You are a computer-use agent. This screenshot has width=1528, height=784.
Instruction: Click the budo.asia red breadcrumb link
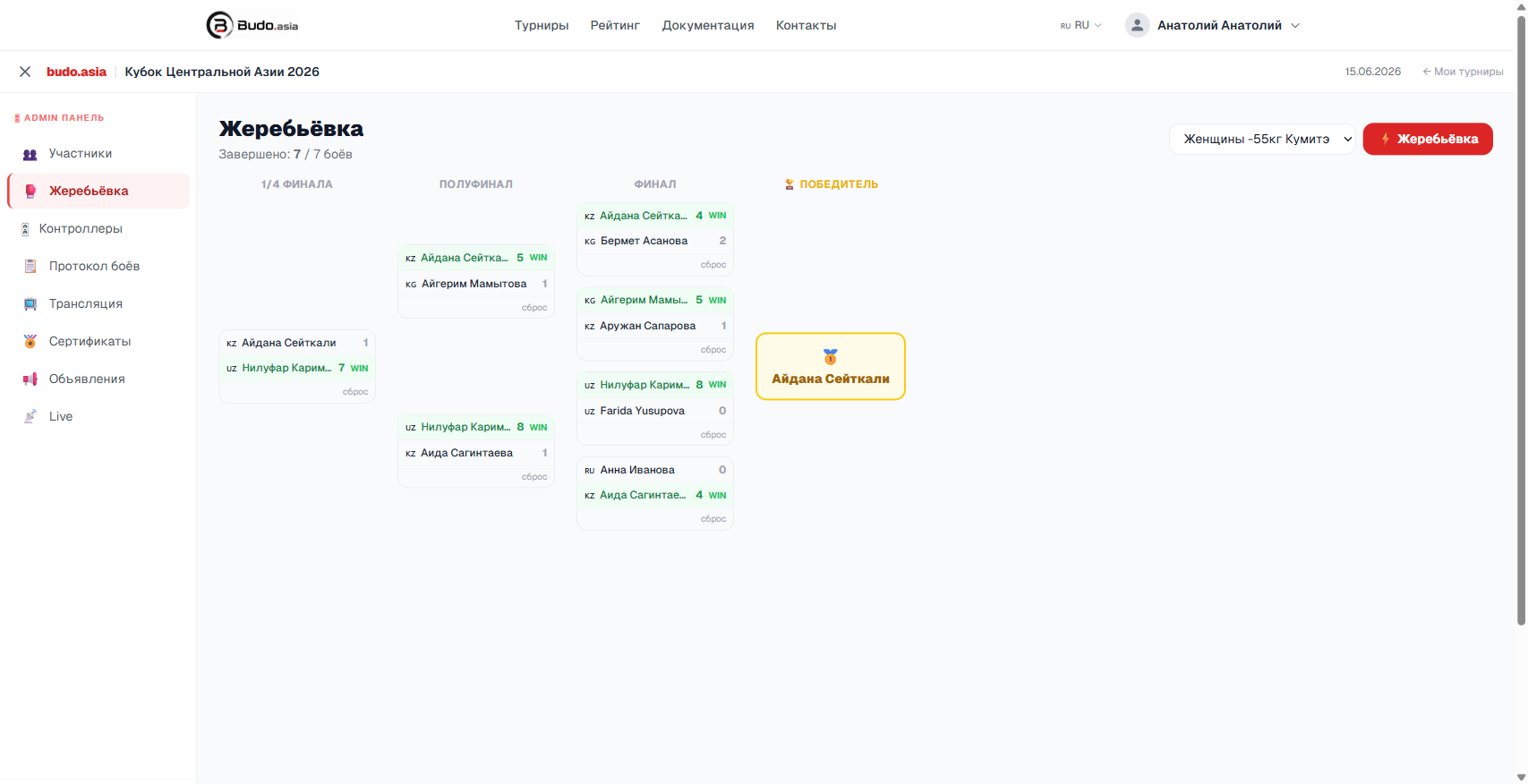(76, 72)
